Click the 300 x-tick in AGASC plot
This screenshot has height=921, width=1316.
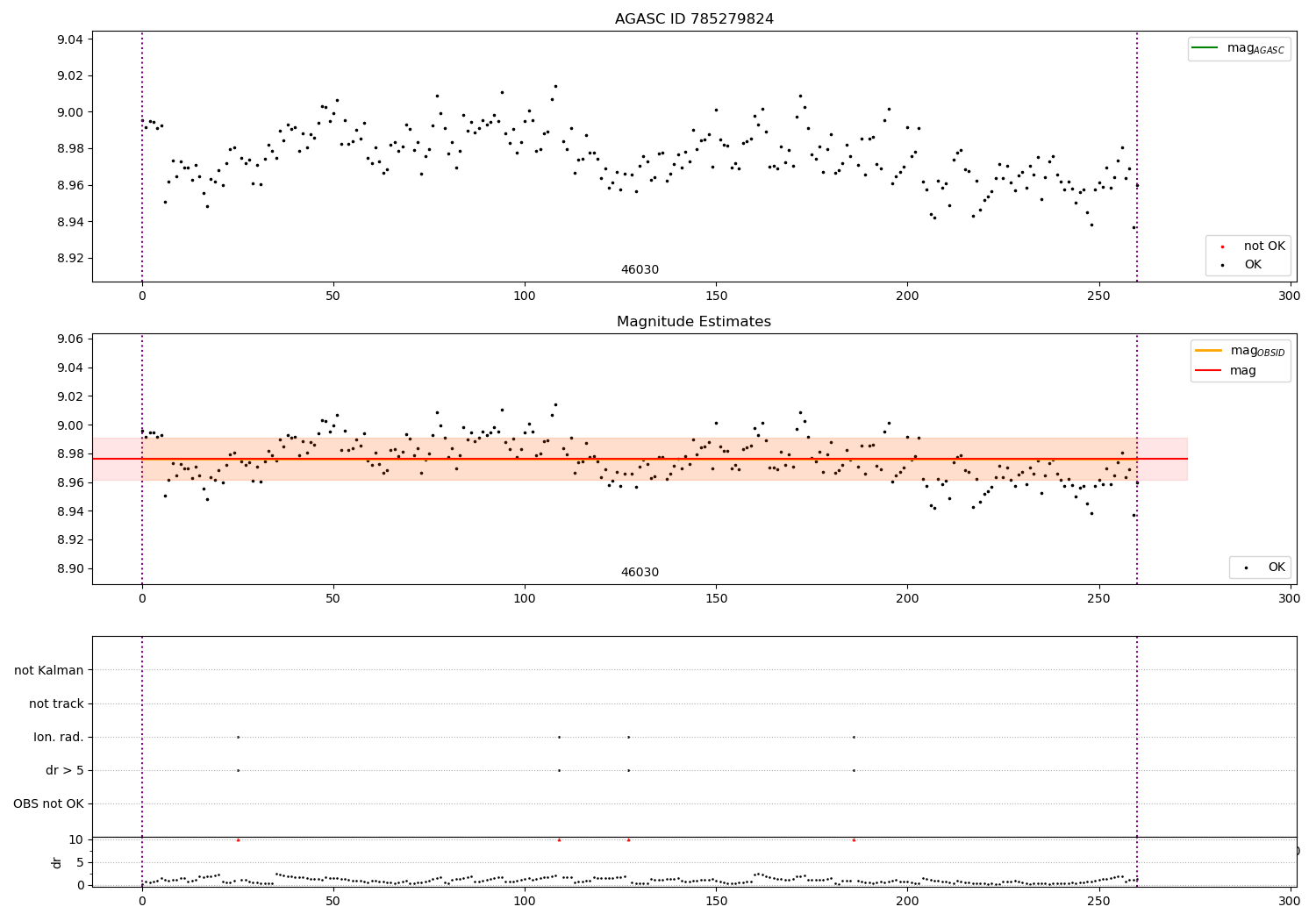pyautogui.click(x=1290, y=296)
